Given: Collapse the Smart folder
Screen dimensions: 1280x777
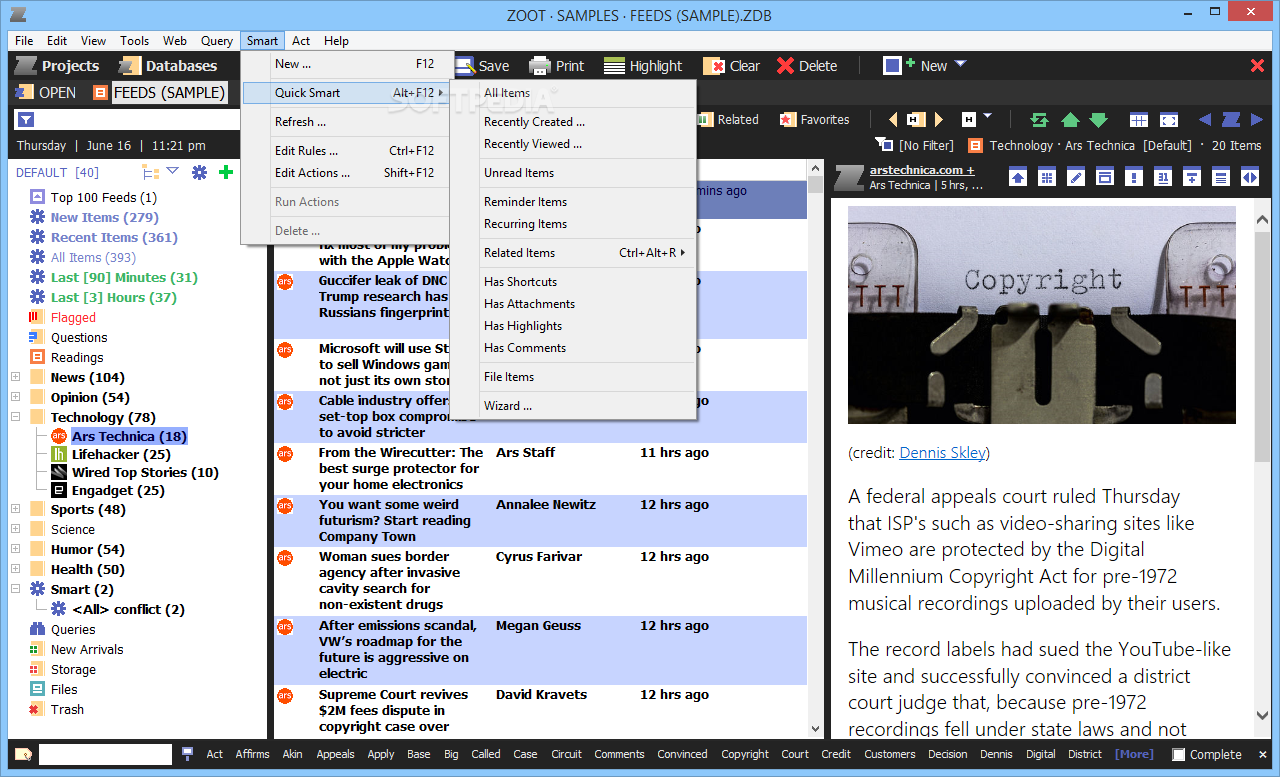Looking at the screenshot, I should (15, 589).
